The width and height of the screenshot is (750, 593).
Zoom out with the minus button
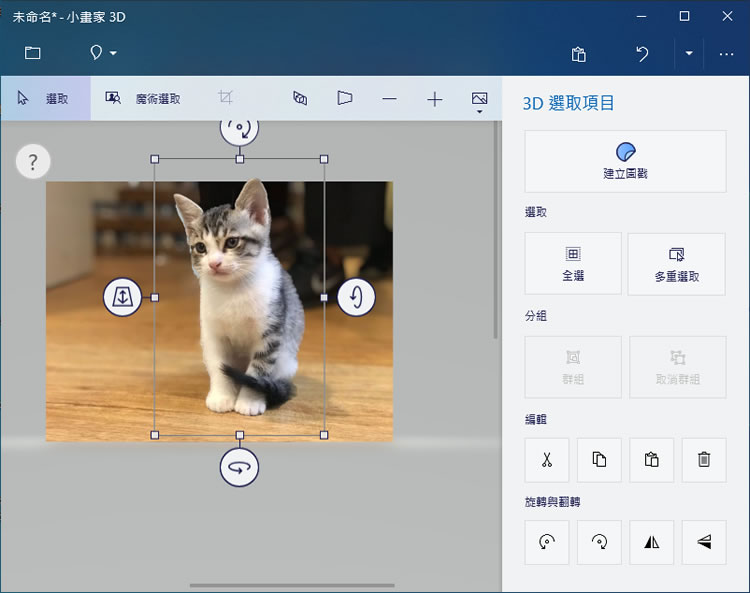click(389, 99)
